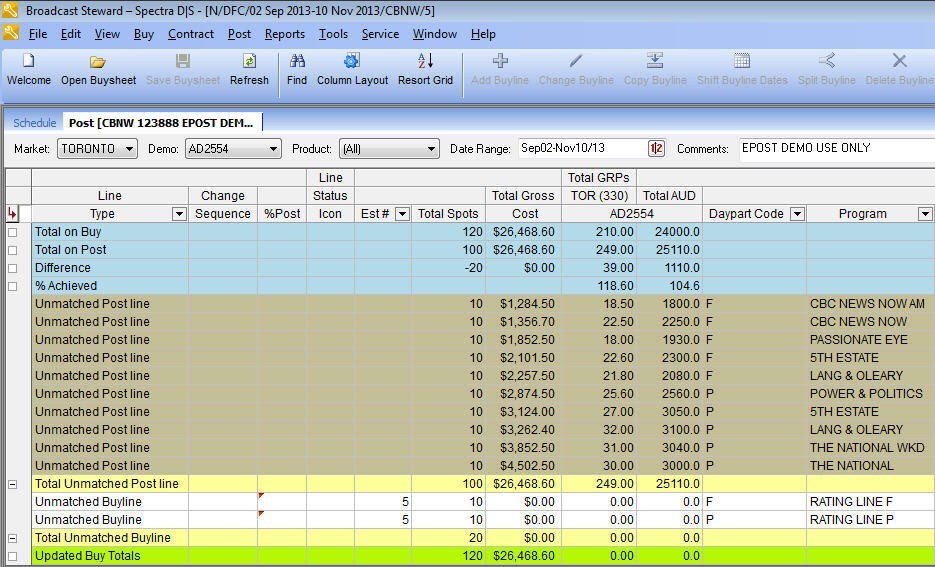
Task: Click the Cost column header
Action: (524, 214)
